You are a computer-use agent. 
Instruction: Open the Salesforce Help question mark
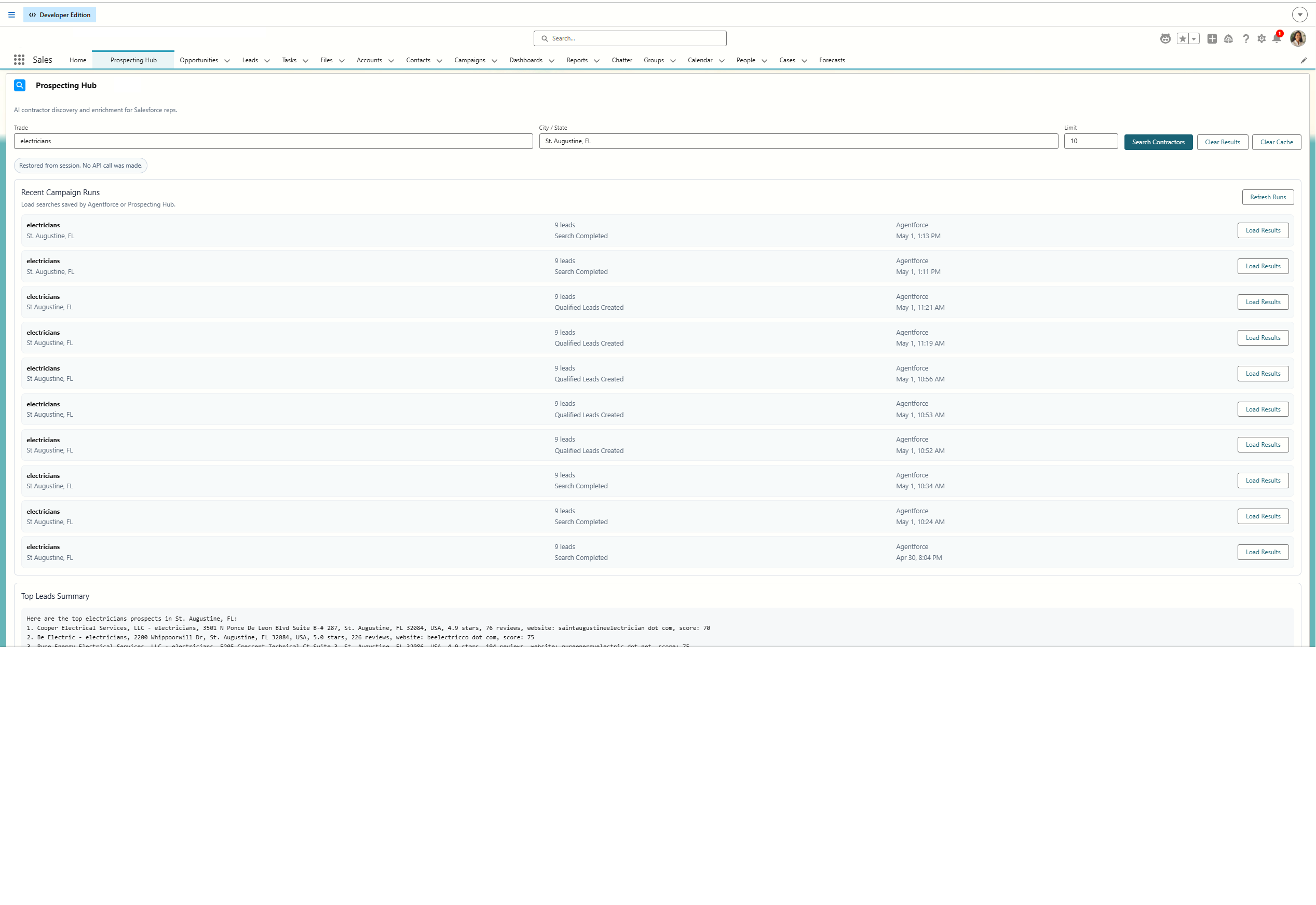(1246, 38)
